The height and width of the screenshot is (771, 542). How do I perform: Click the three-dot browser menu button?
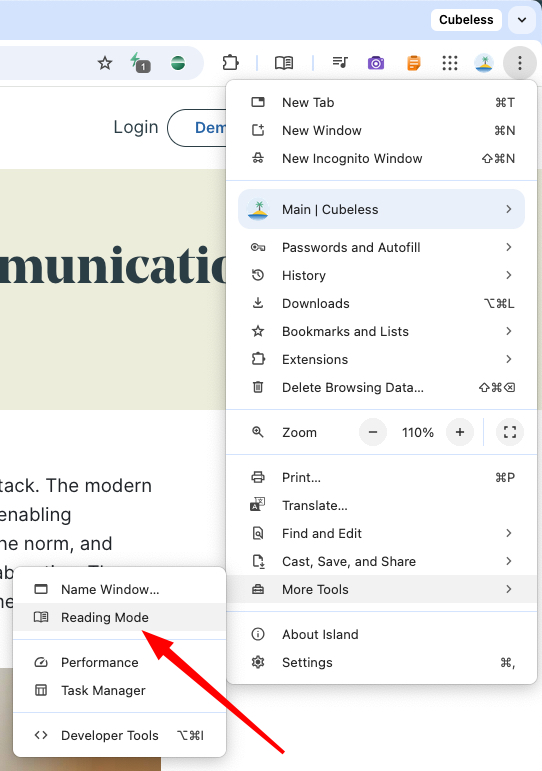[520, 63]
